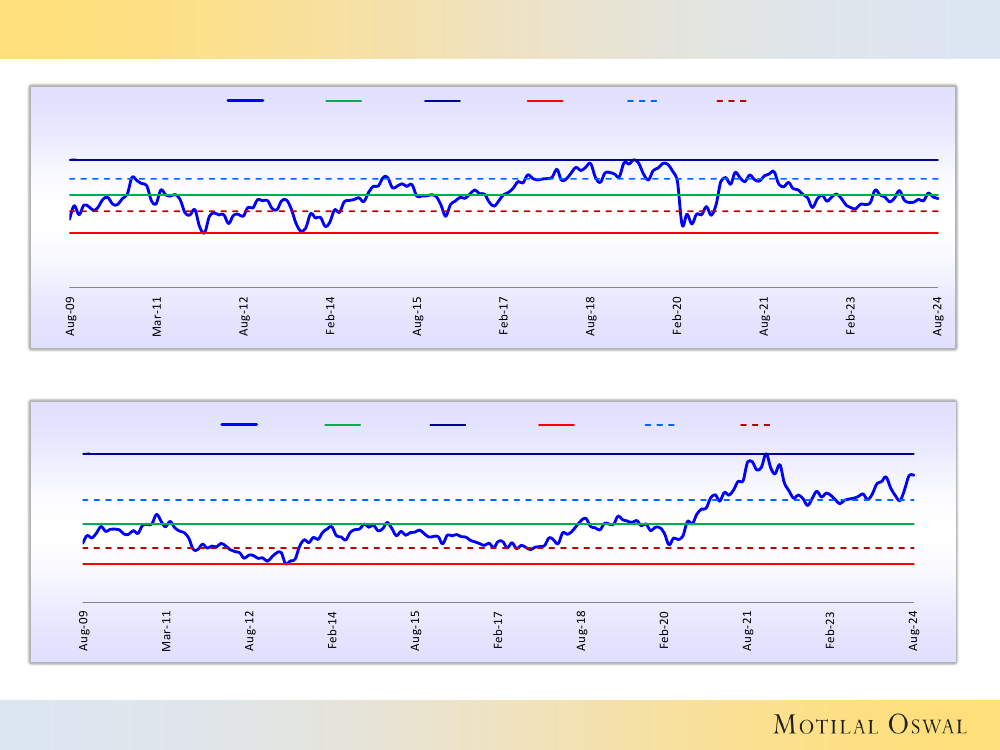Click the red solid legend line in top chart
The image size is (1000, 750).
(x=545, y=101)
